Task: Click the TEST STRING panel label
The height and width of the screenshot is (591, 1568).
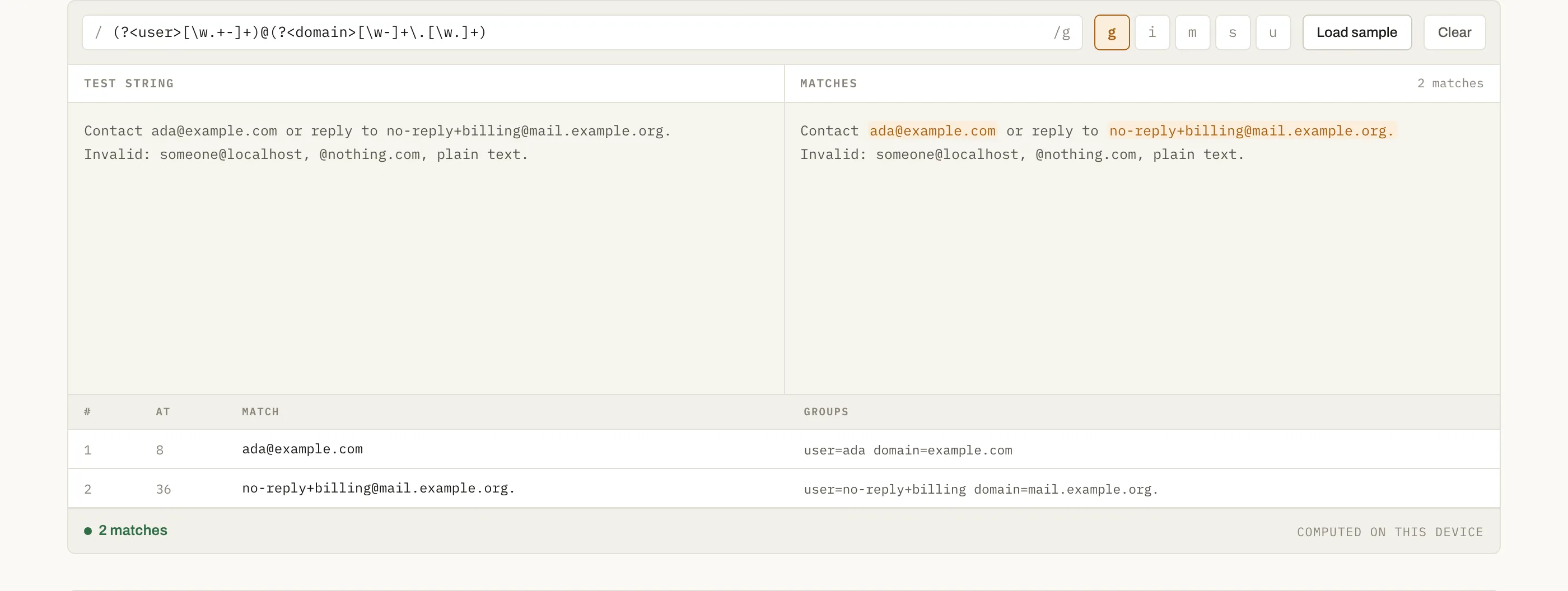Action: click(128, 83)
